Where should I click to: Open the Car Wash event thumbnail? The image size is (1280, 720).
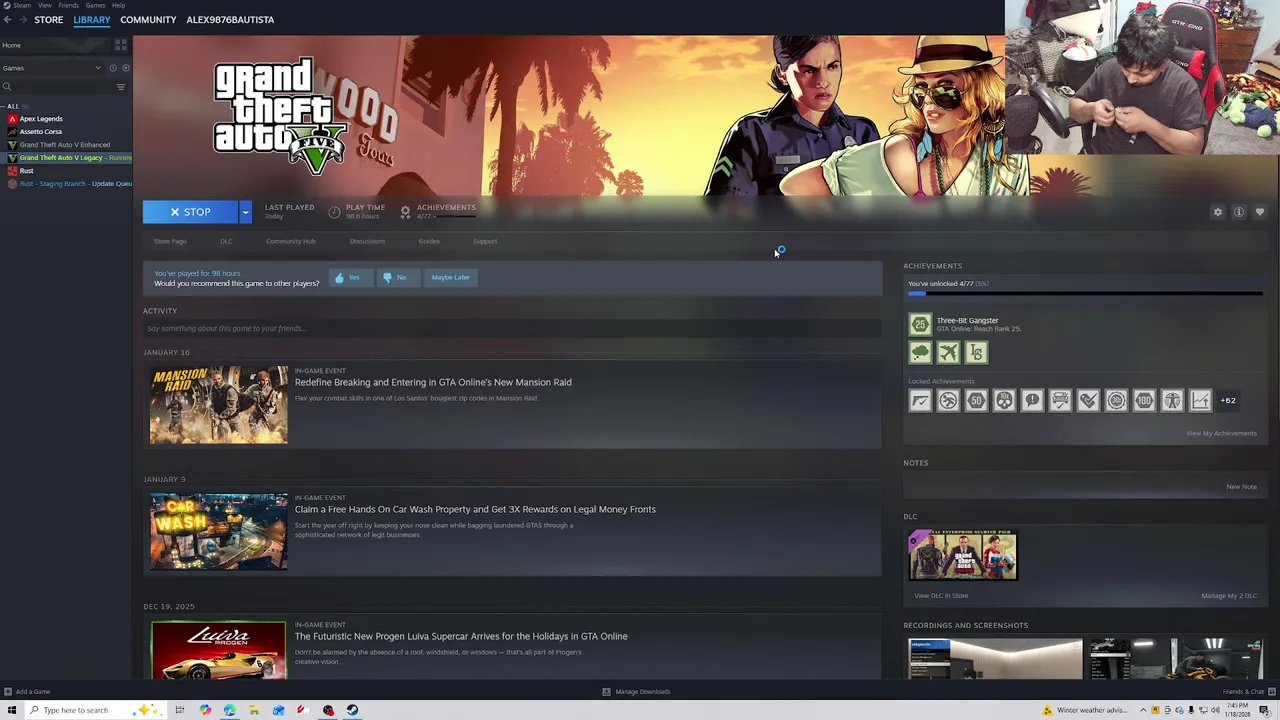pos(218,532)
